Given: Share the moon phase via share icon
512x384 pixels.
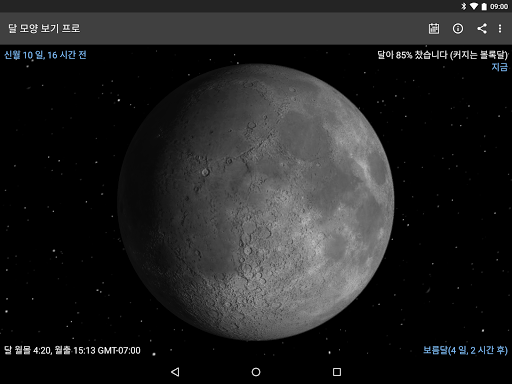Looking at the screenshot, I should (x=482, y=29).
